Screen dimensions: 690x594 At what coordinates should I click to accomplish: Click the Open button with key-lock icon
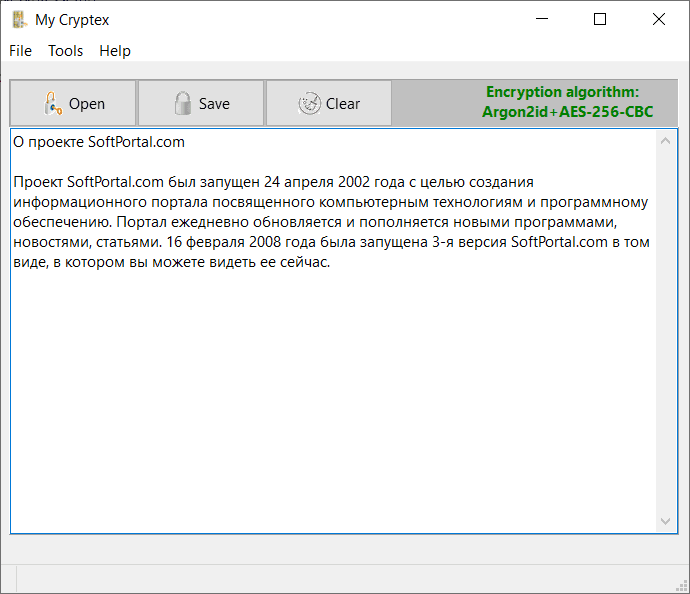(73, 103)
